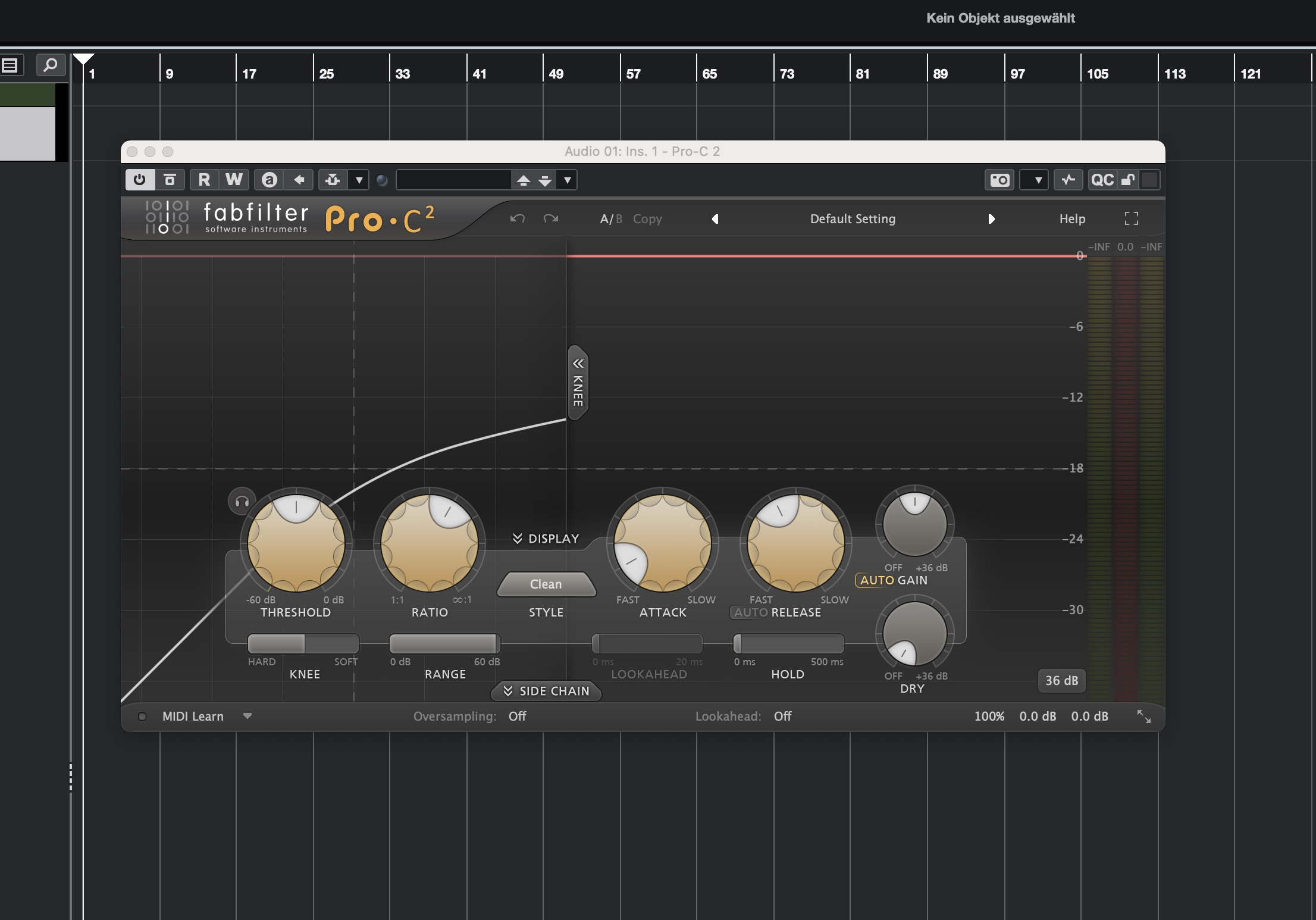Click the HOLD slider
The image size is (1316, 920).
[788, 644]
